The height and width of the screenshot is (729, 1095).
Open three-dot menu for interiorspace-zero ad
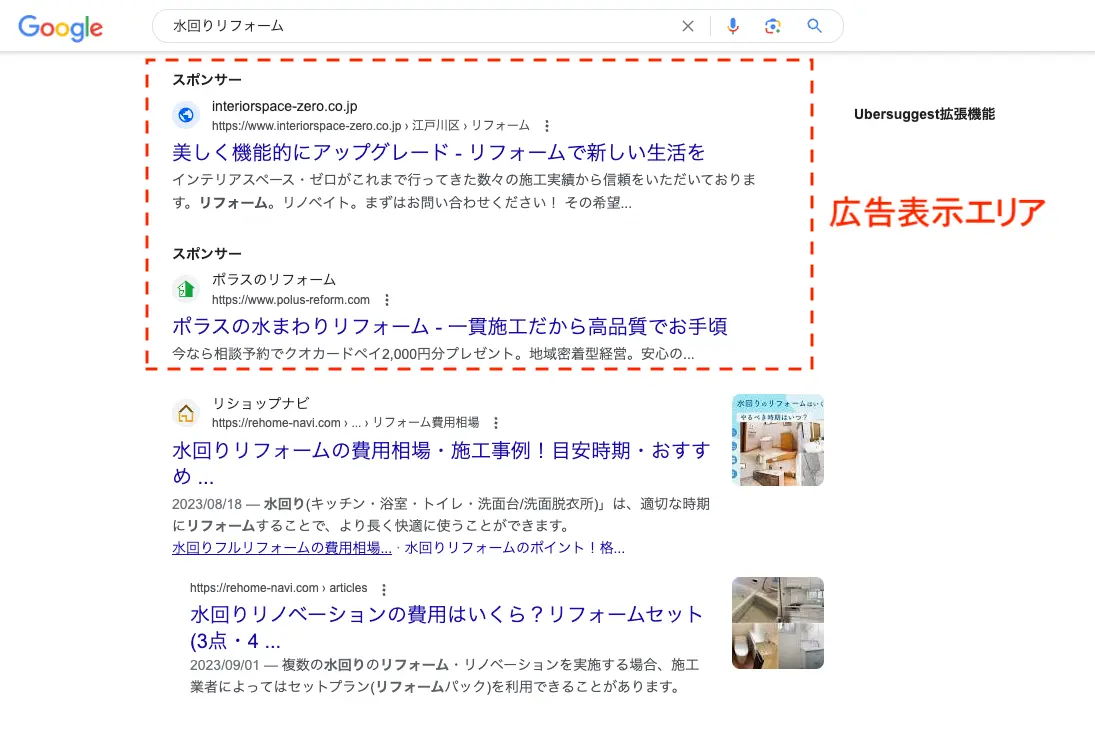[547, 126]
